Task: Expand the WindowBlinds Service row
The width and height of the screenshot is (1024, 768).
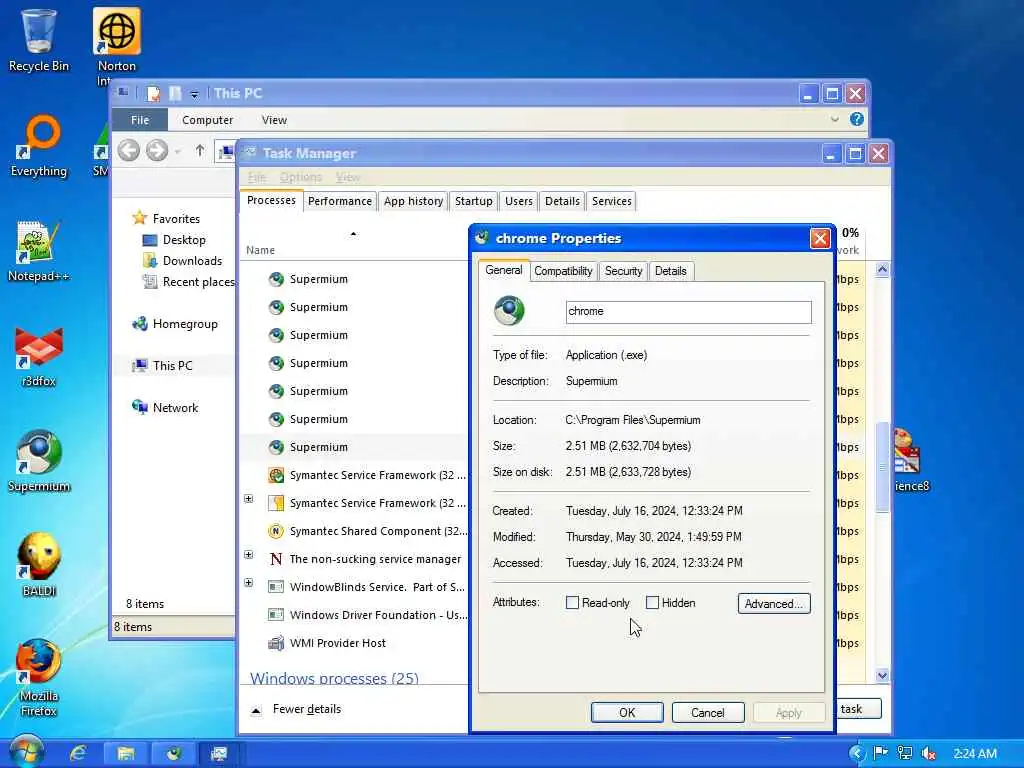Action: pyautogui.click(x=249, y=583)
